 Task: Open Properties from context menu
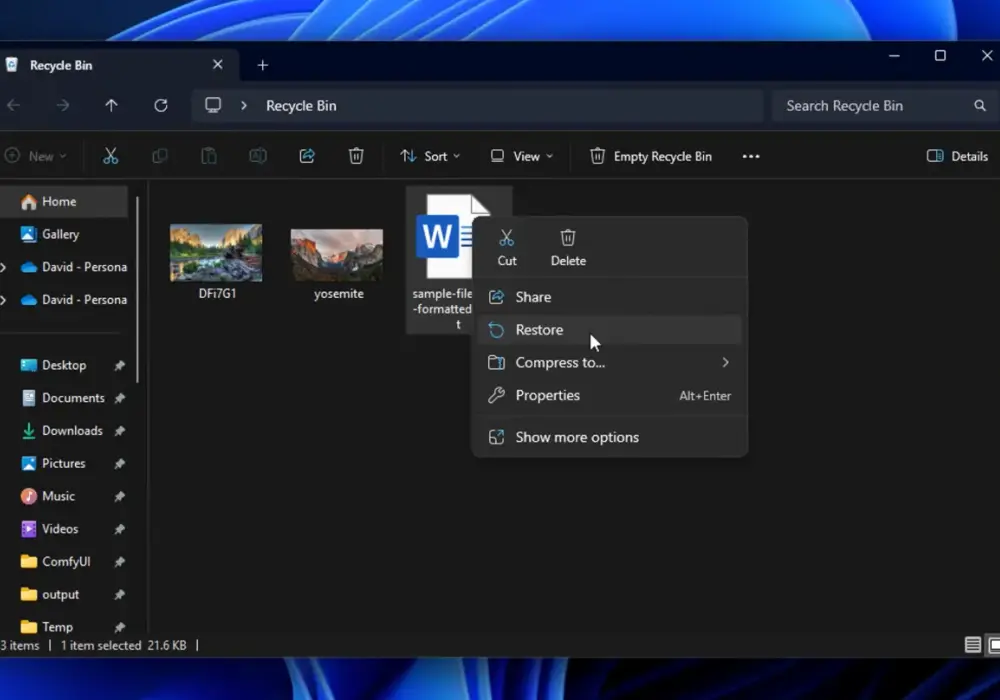(x=610, y=395)
